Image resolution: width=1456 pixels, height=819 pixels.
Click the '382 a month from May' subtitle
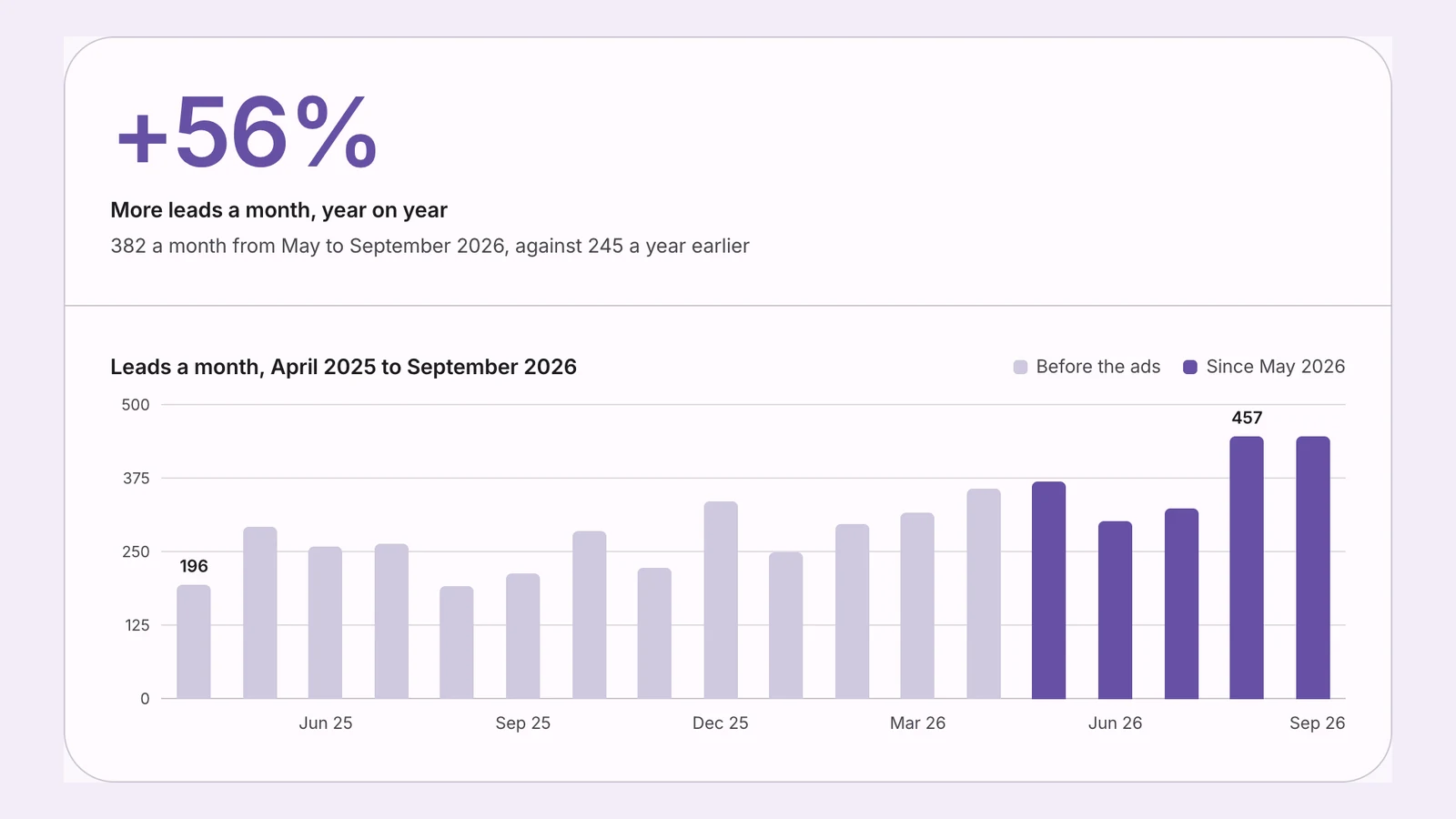pos(430,246)
